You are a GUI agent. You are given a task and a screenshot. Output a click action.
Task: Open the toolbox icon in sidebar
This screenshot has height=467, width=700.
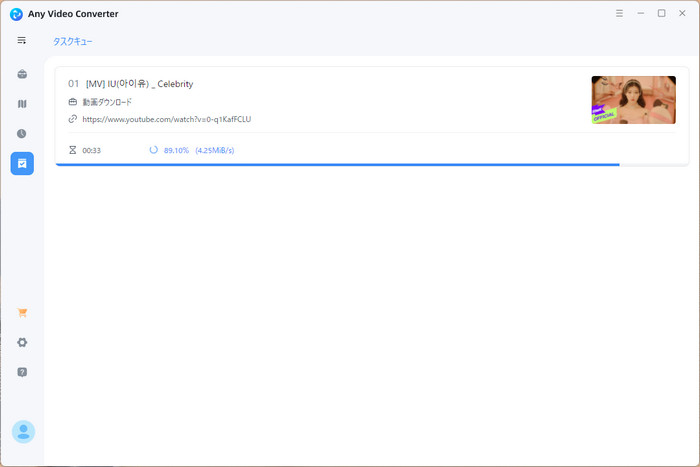tap(22, 74)
